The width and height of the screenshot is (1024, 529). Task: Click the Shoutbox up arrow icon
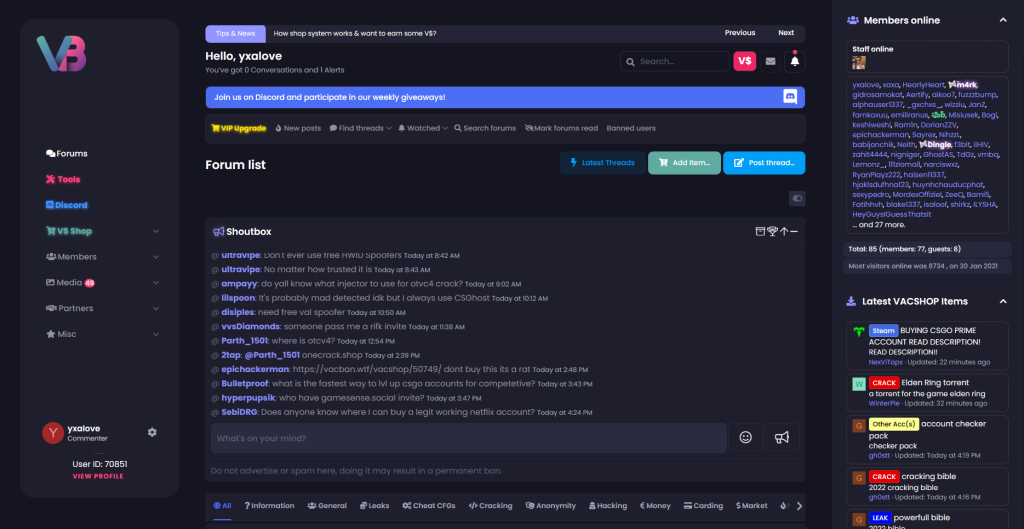784,231
